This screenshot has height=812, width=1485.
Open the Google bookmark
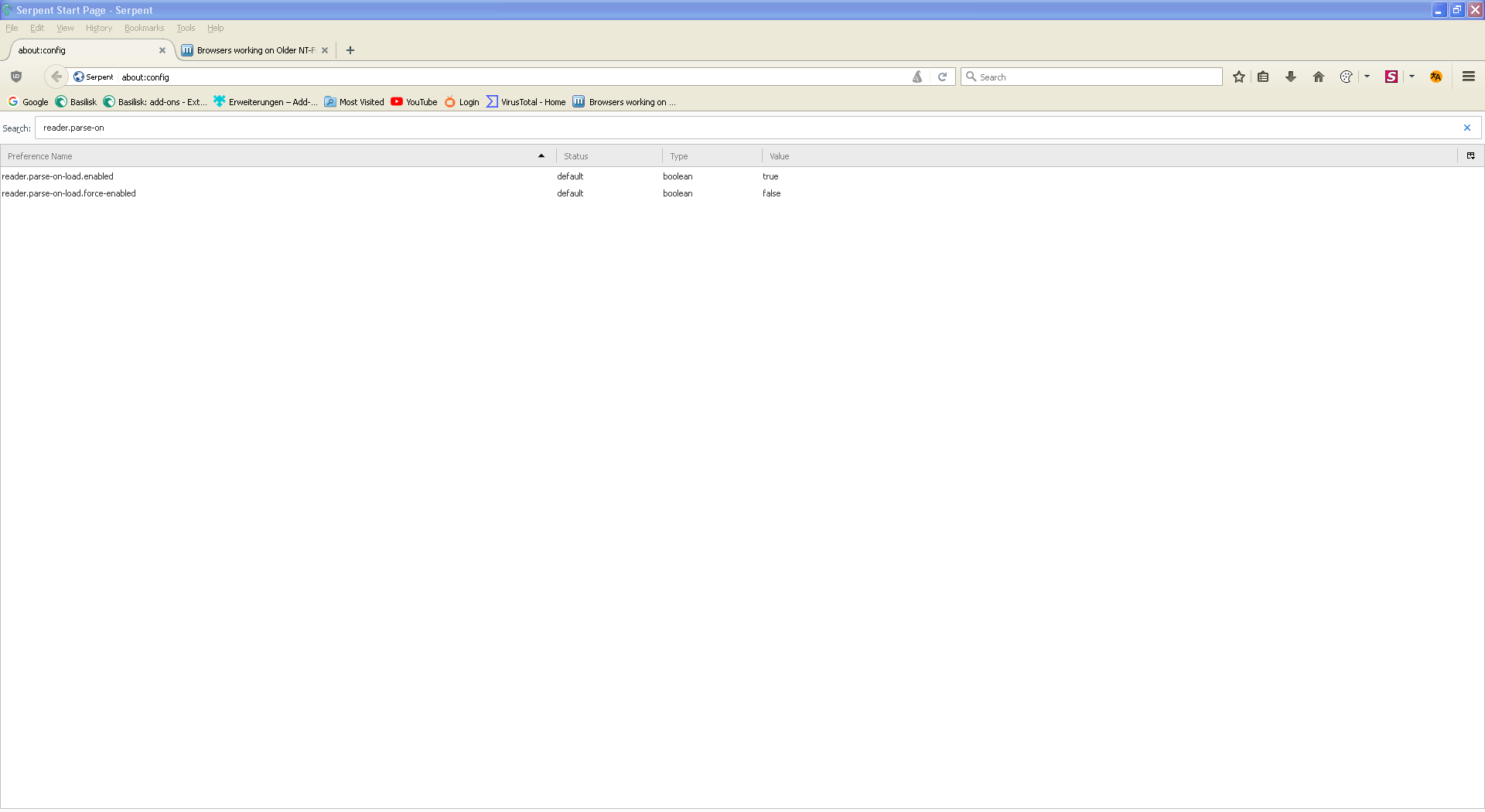[28, 102]
